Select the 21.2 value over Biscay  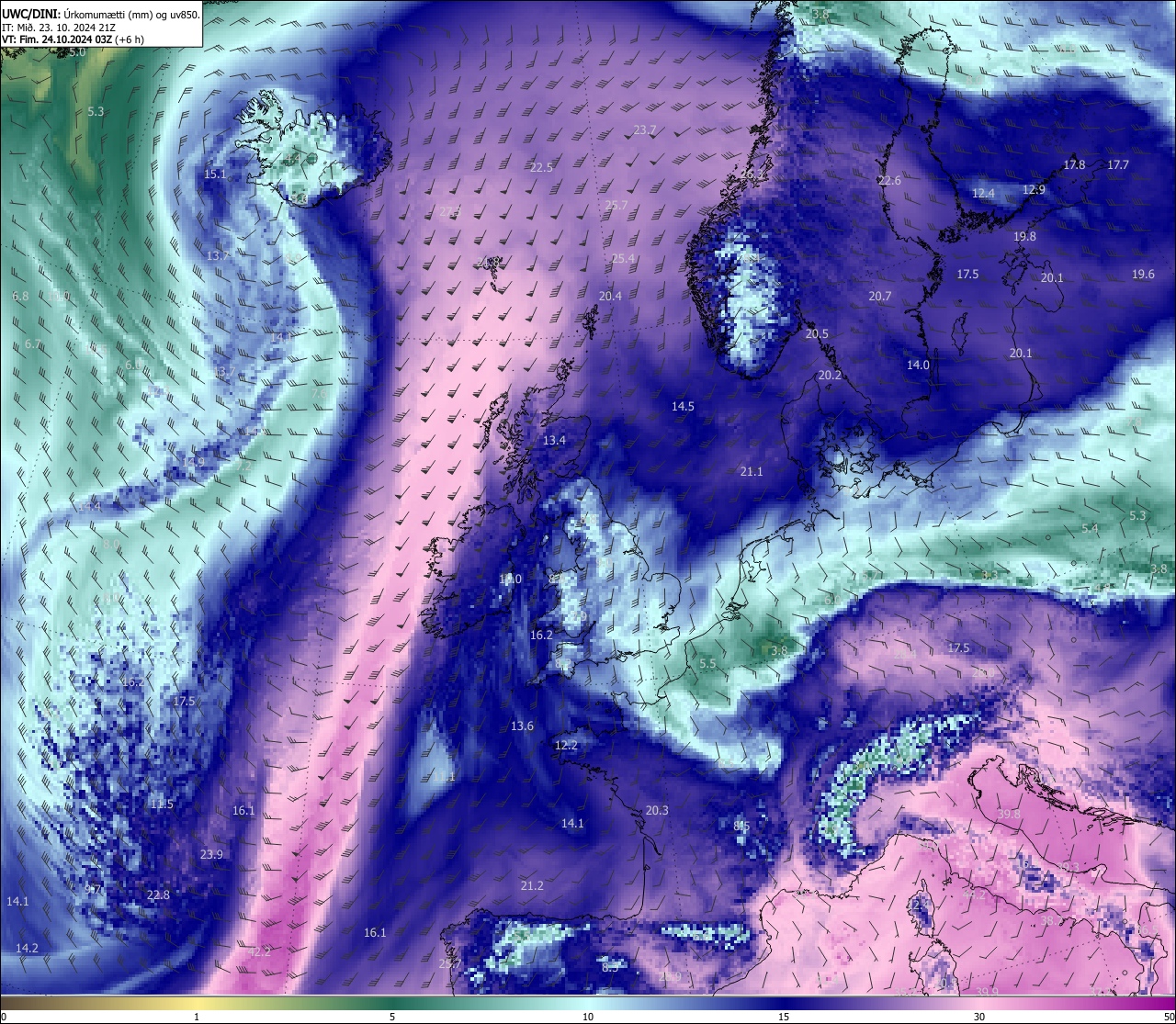coord(532,885)
